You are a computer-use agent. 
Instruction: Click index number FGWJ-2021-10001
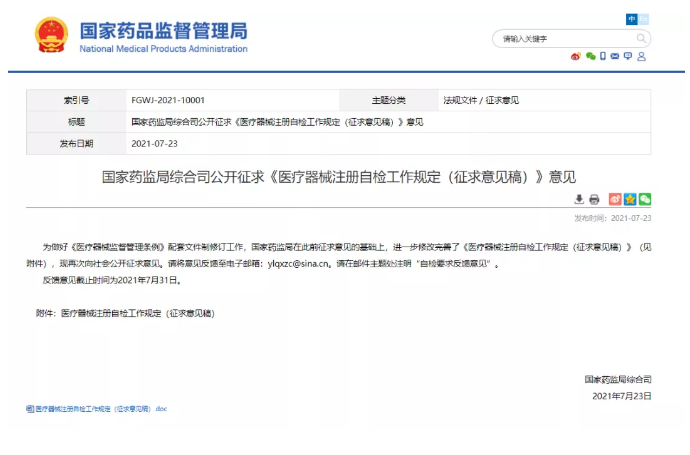pyautogui.click(x=168, y=100)
